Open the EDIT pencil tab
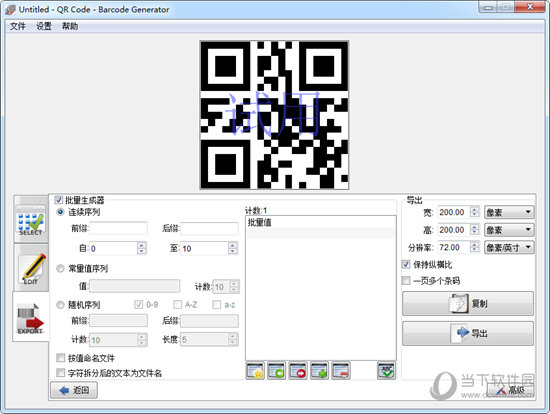This screenshot has width=550, height=414. coord(31,268)
